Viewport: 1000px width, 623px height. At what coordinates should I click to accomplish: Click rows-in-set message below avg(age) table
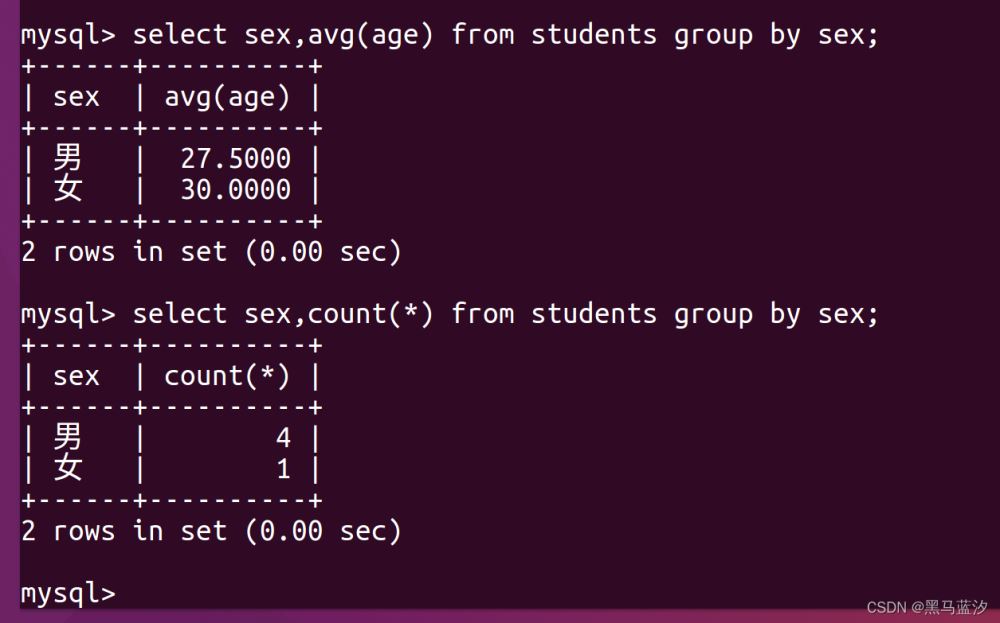[211, 252]
